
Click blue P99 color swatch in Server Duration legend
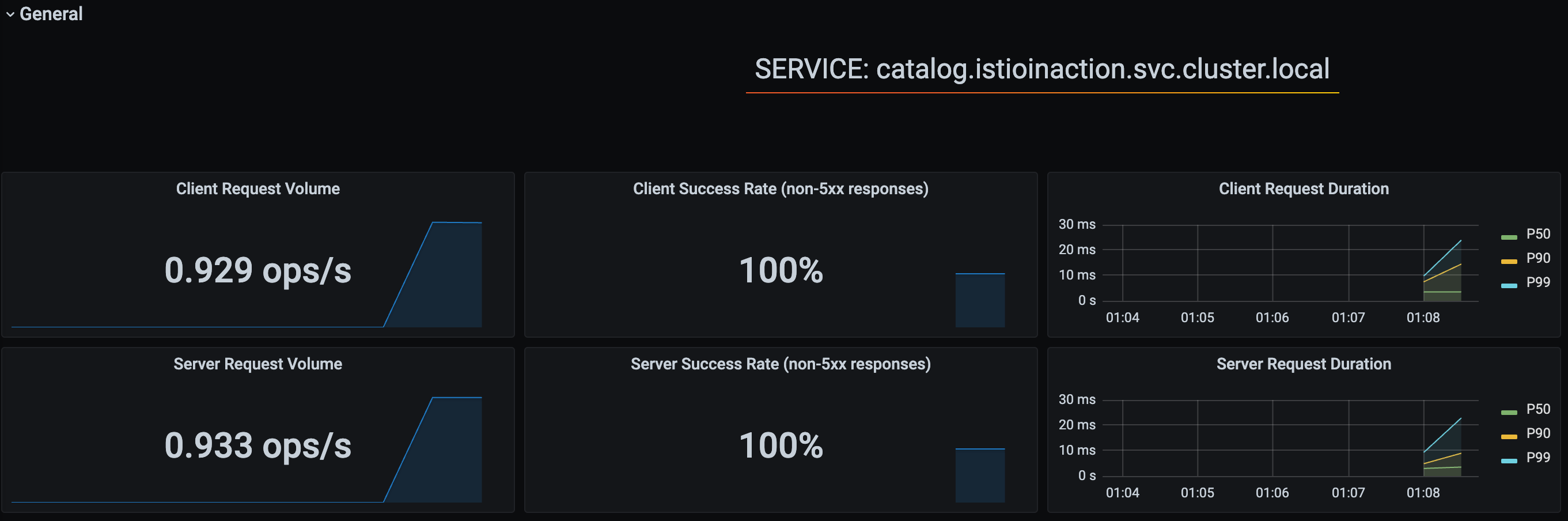tap(1509, 460)
